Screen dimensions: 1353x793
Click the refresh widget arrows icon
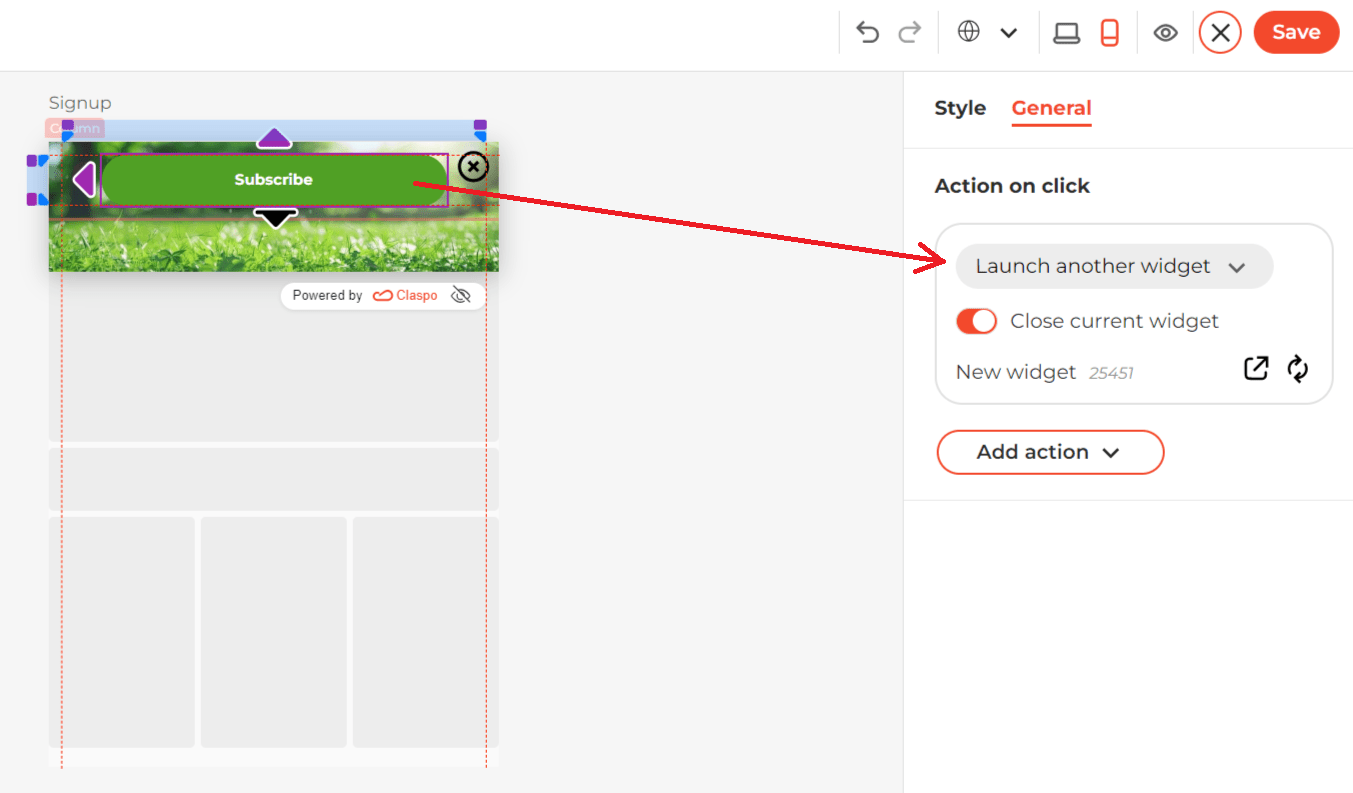(x=1298, y=368)
